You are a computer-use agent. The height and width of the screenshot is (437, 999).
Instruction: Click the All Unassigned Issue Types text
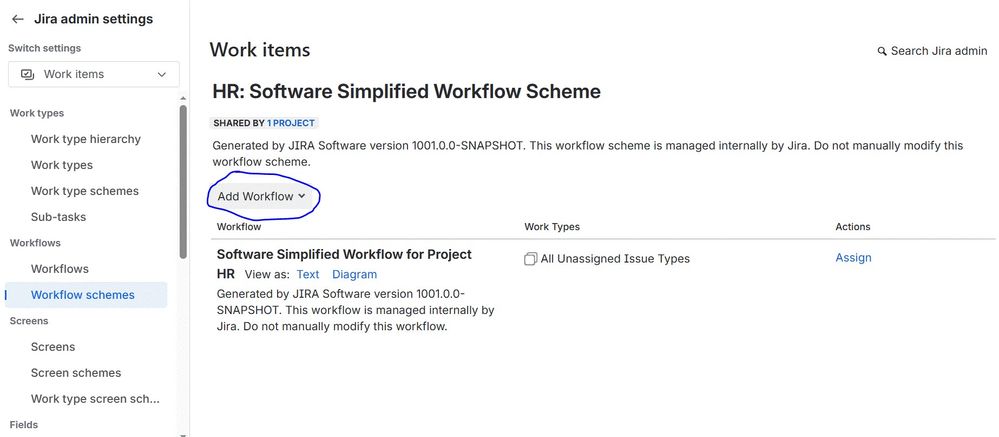[615, 259]
